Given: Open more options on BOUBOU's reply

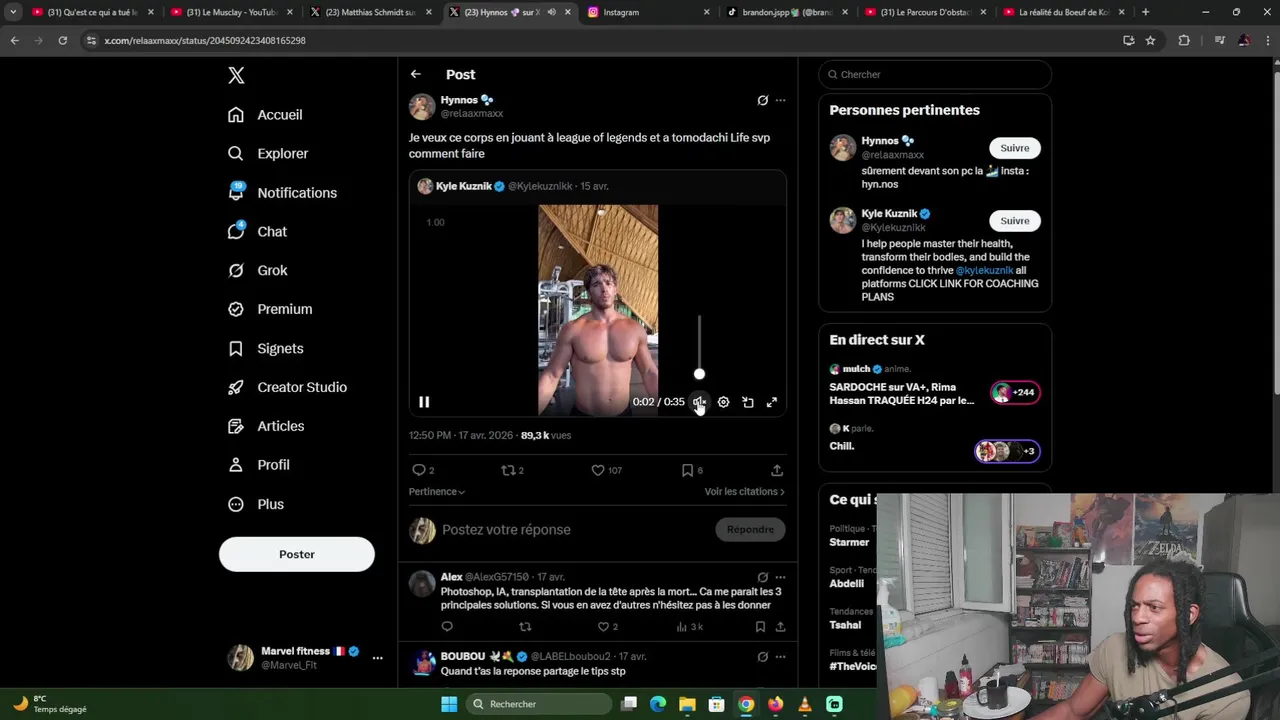Looking at the screenshot, I should pyautogui.click(x=781, y=657).
